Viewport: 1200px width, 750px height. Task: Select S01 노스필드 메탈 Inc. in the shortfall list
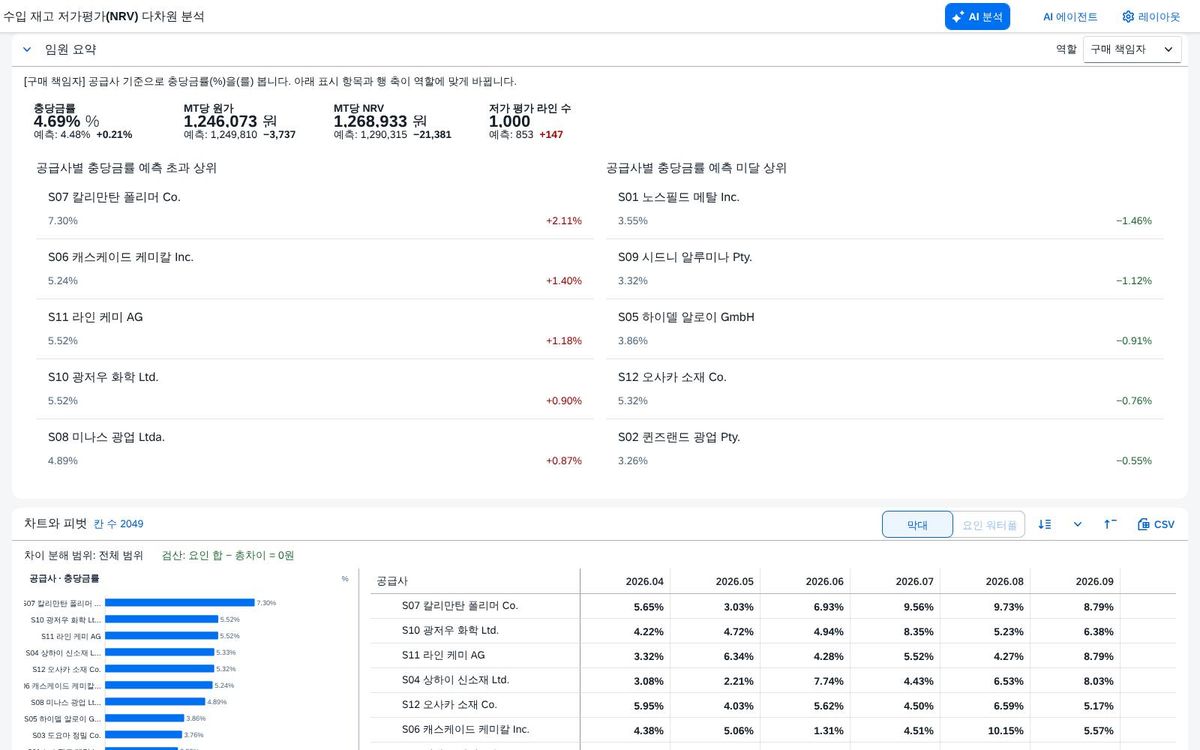coord(885,209)
